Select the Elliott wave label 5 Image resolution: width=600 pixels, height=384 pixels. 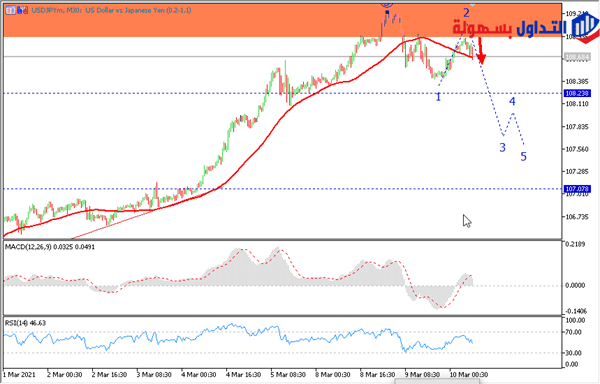(x=523, y=156)
